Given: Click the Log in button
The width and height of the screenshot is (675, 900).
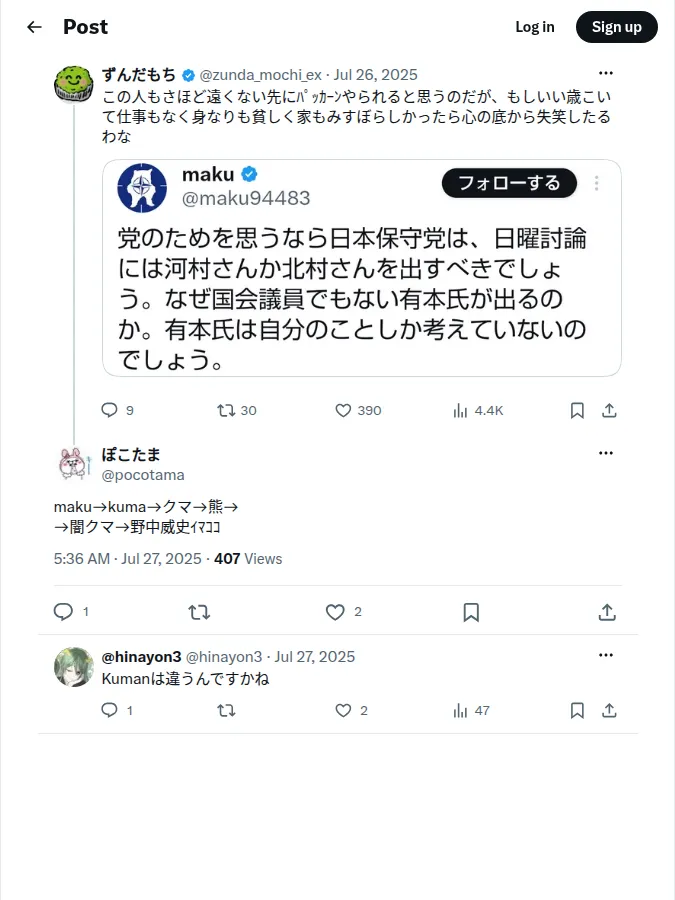Looking at the screenshot, I should [535, 27].
